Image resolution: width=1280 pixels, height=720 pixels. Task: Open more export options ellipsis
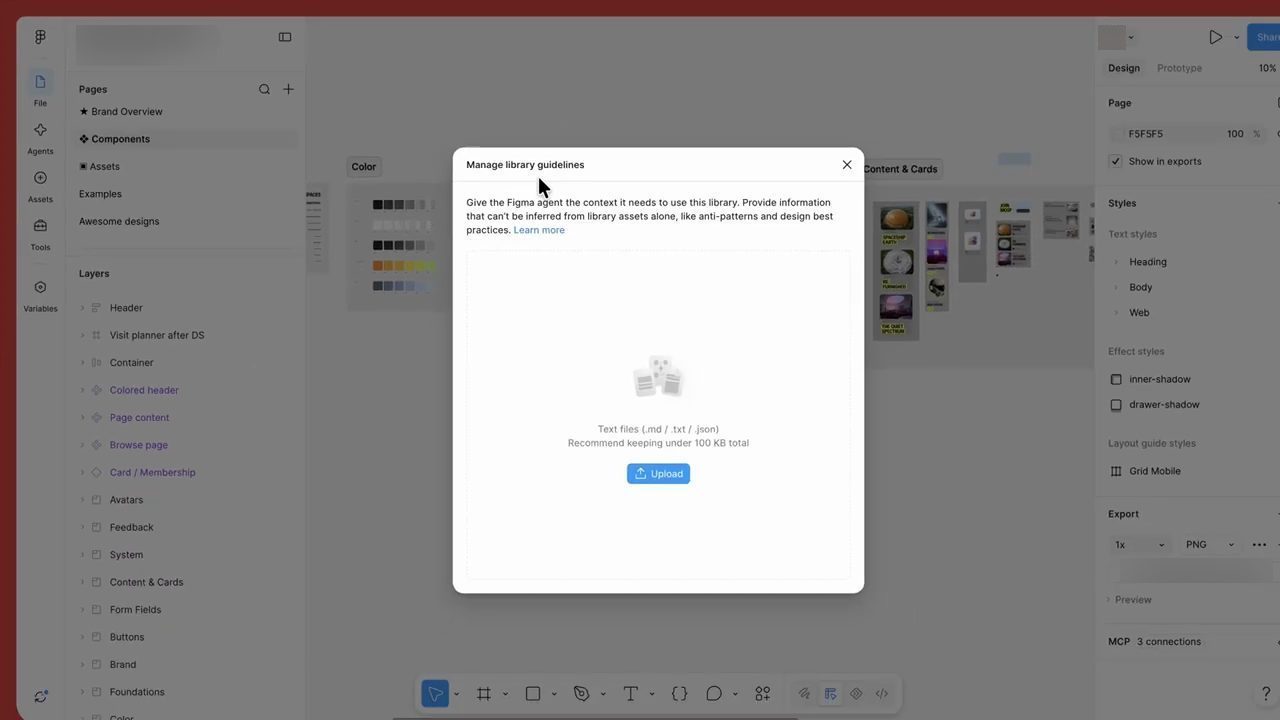(x=1259, y=545)
